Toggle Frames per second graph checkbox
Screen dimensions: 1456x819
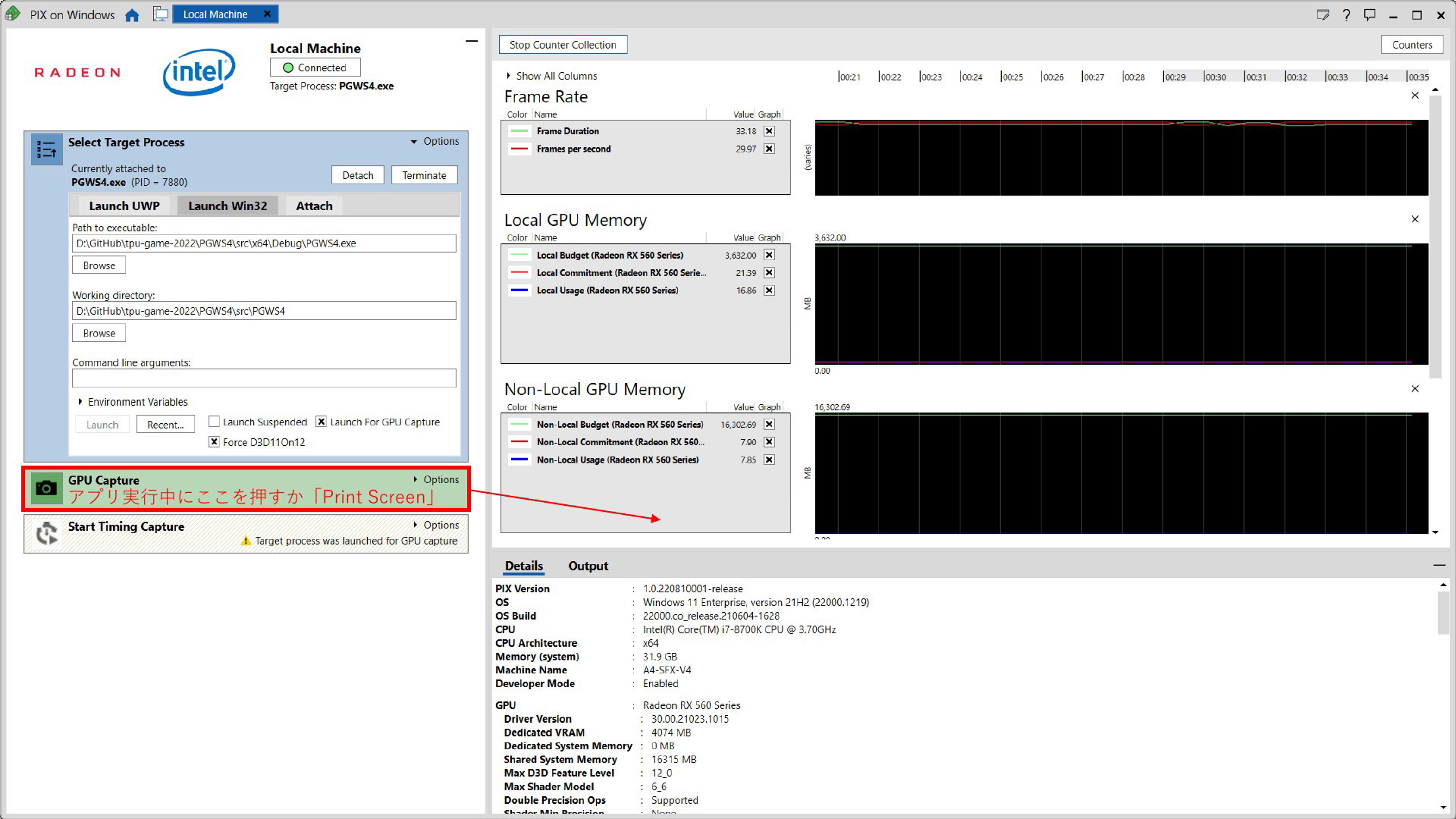769,149
